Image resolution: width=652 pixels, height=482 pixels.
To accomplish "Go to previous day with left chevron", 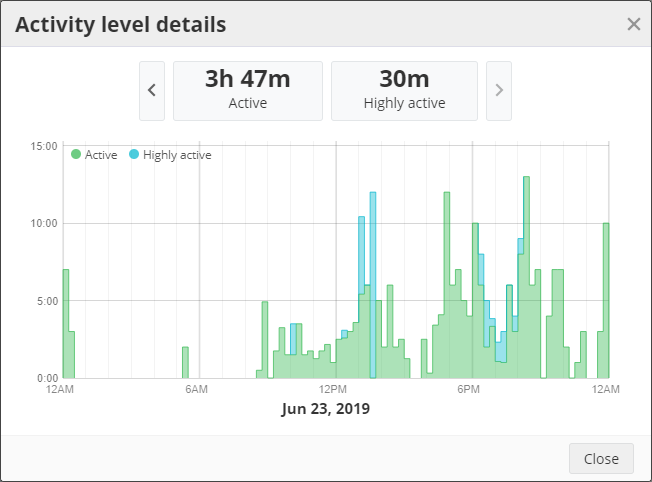I will pos(152,91).
